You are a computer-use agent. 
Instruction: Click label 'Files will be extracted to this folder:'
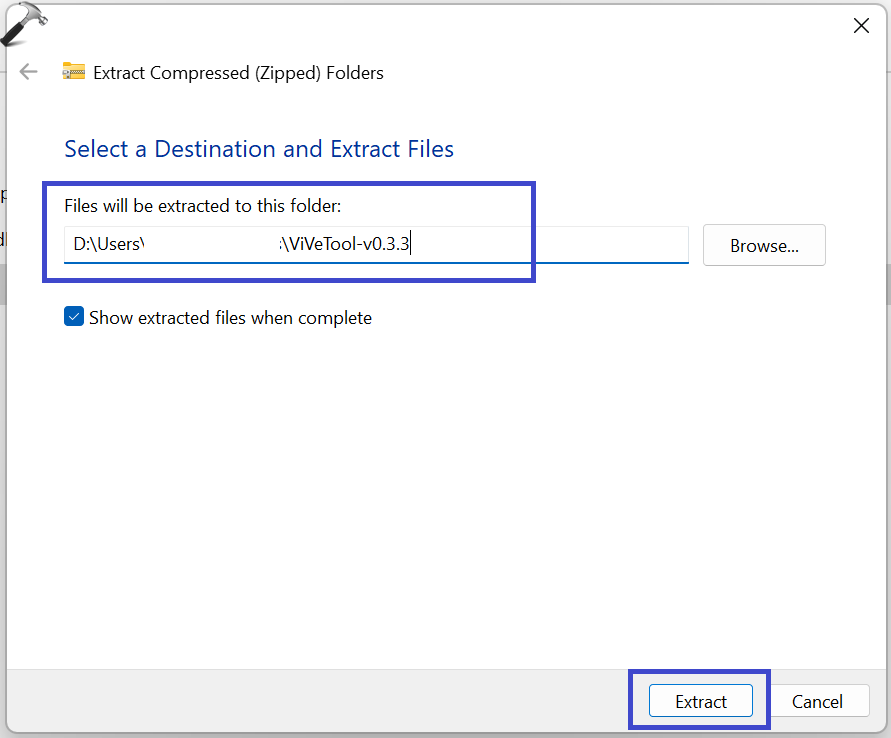pos(203,206)
